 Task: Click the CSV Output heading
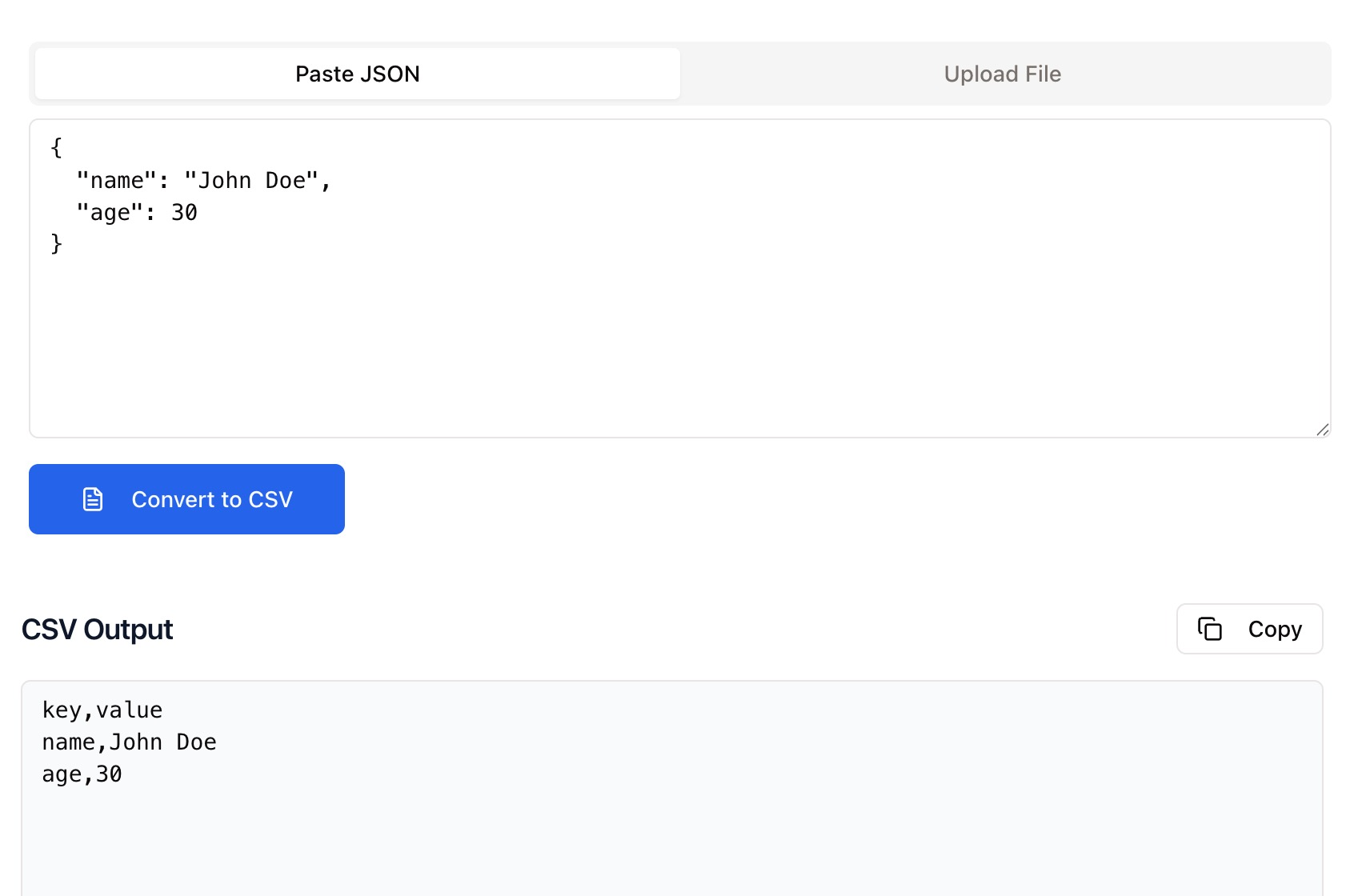pyautogui.click(x=98, y=629)
